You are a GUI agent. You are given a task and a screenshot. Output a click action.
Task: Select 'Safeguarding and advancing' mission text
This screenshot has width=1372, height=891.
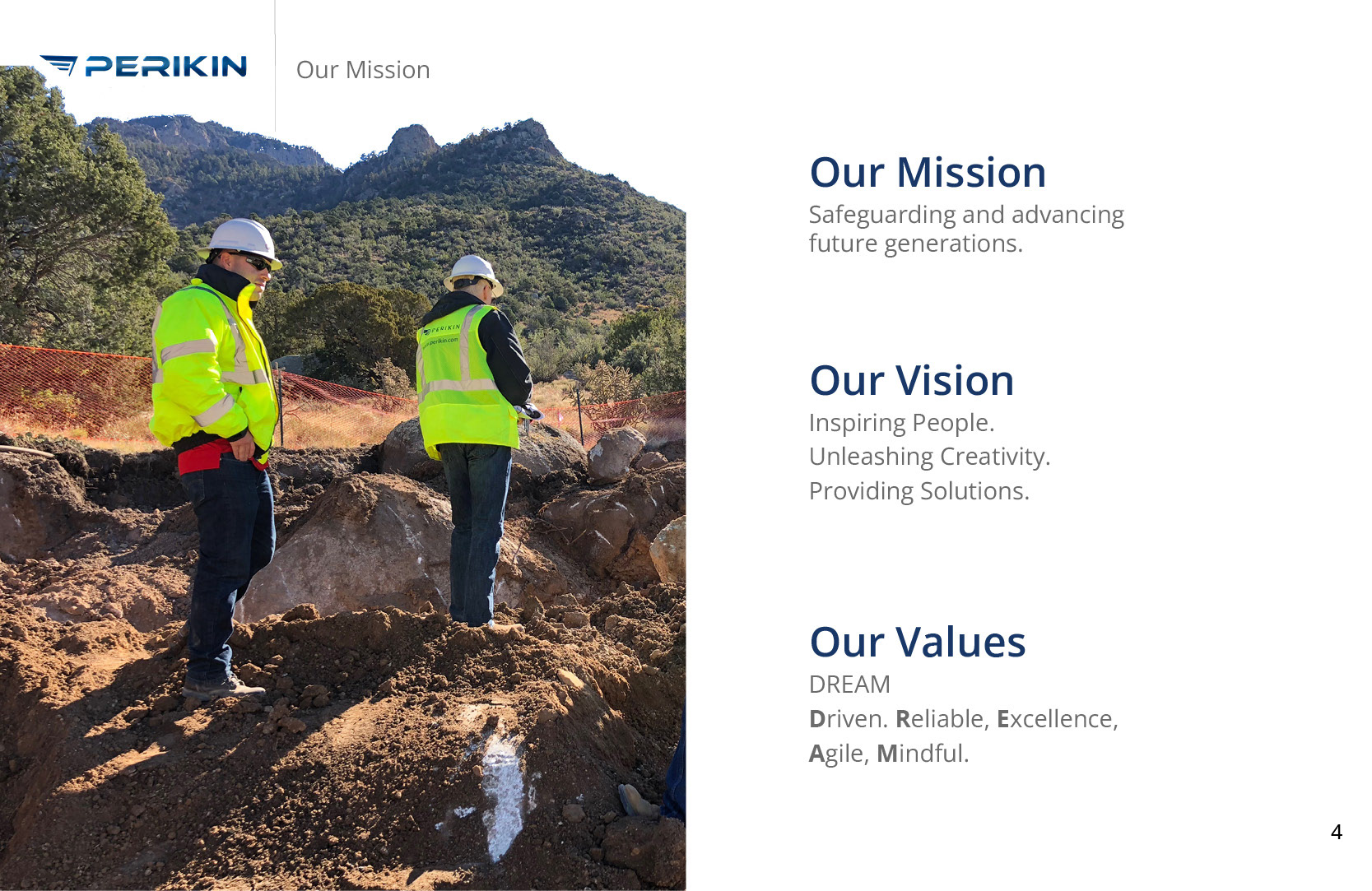pos(966,215)
